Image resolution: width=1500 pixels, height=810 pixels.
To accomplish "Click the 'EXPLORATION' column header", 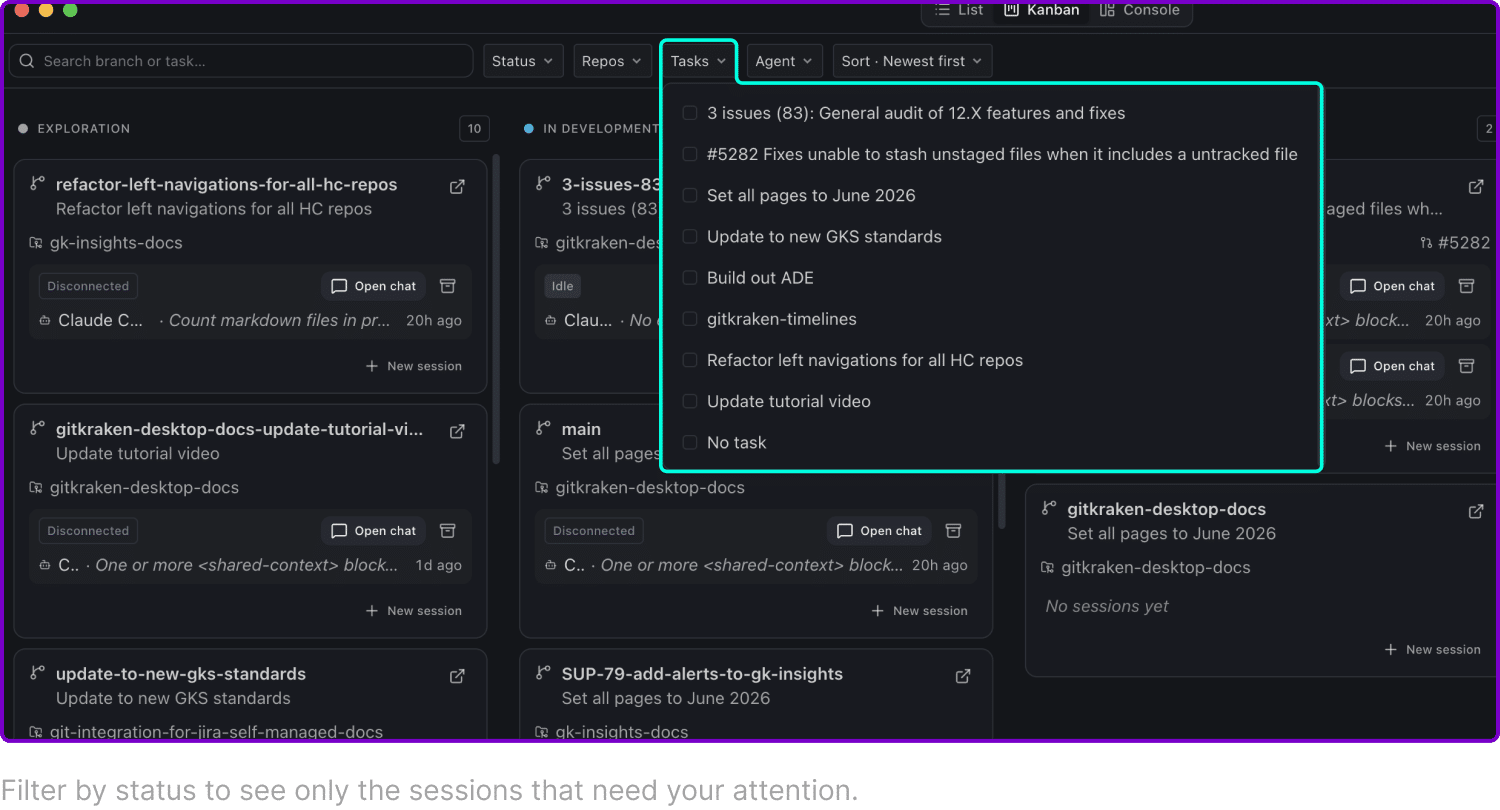I will click(84, 129).
